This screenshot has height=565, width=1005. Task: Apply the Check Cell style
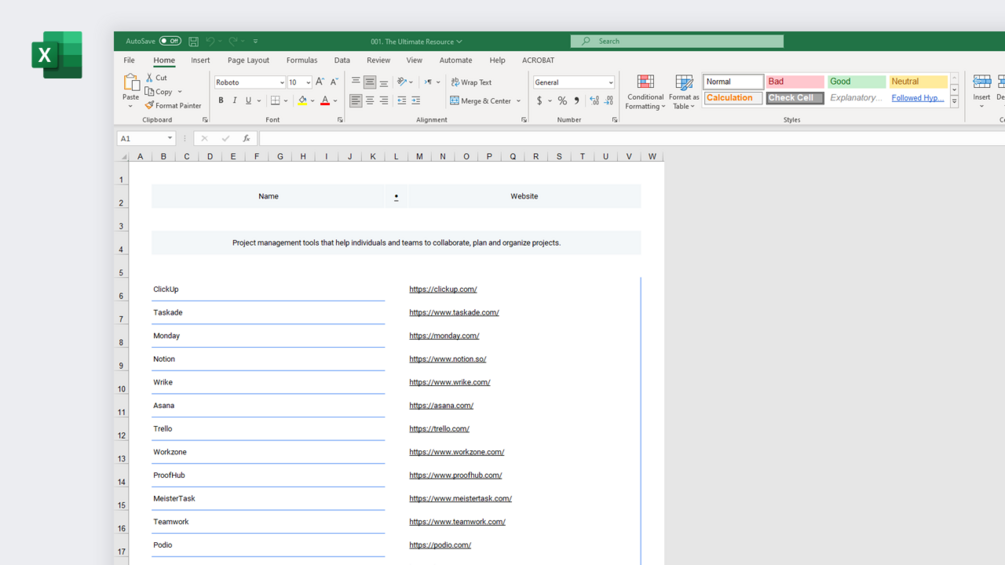click(795, 98)
